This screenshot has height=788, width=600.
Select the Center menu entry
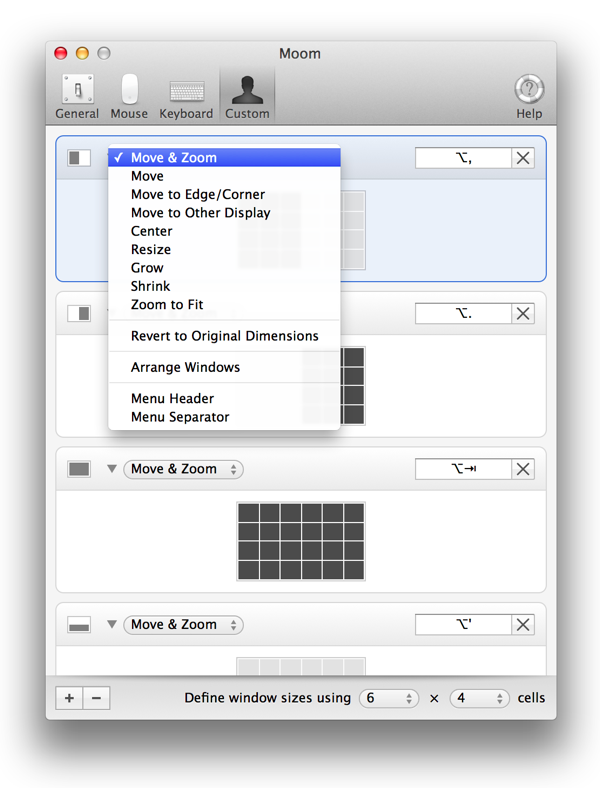pos(224,231)
